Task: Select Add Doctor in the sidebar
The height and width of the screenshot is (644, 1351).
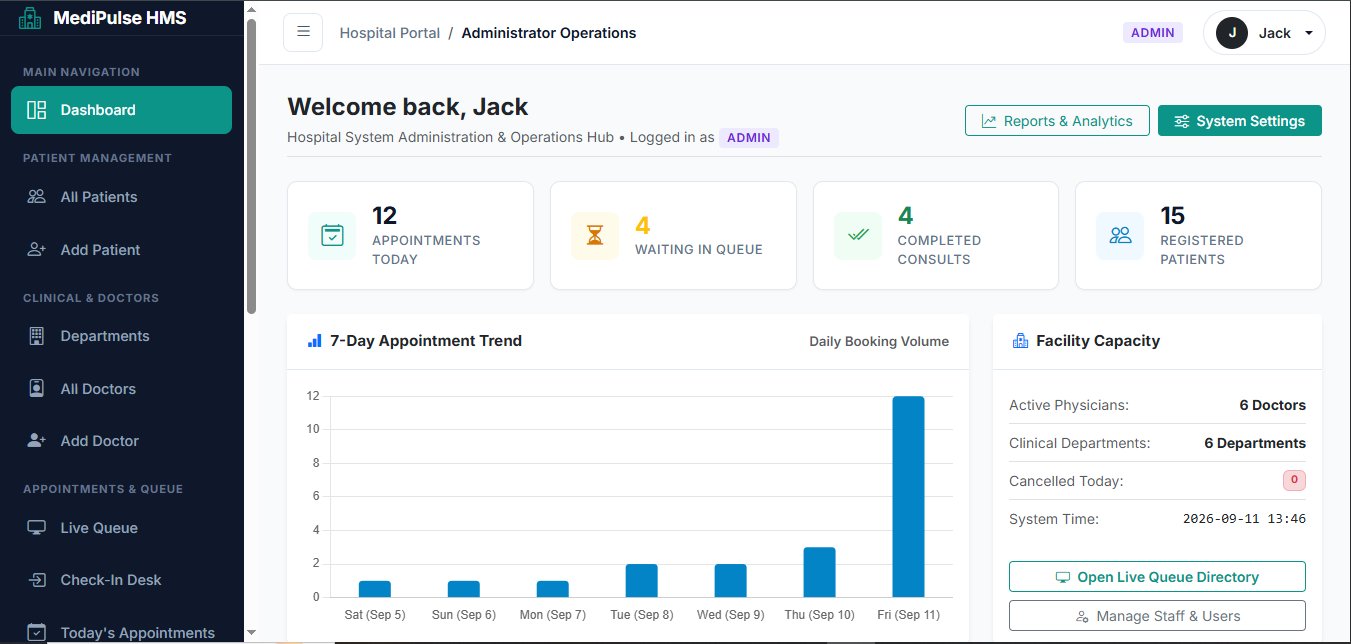Action: click(121, 441)
